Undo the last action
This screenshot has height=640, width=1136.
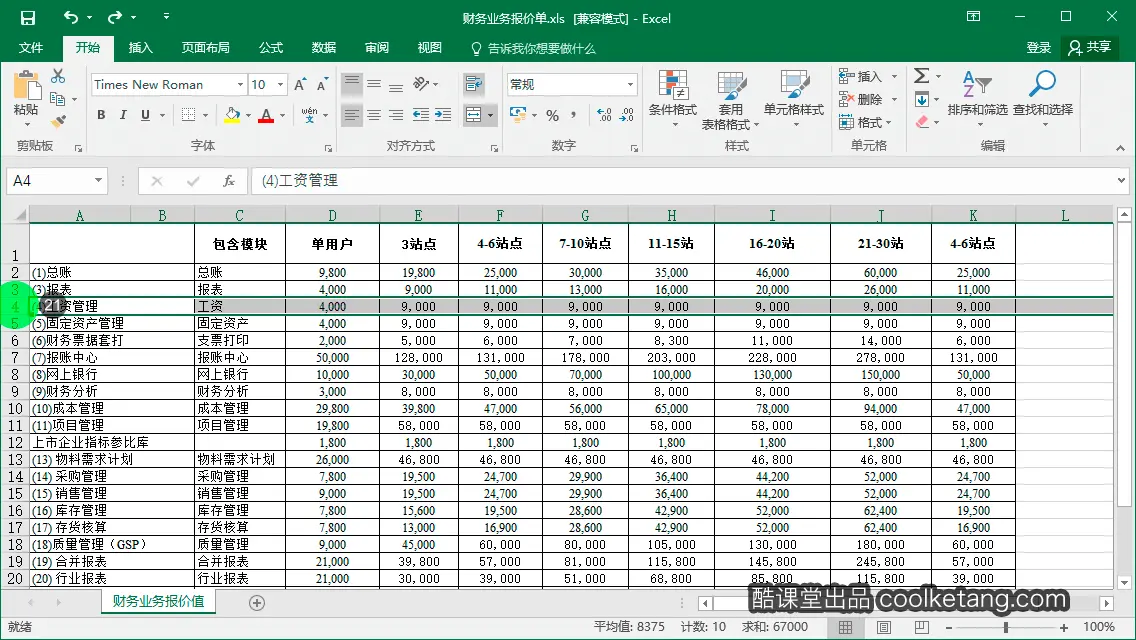click(x=70, y=17)
